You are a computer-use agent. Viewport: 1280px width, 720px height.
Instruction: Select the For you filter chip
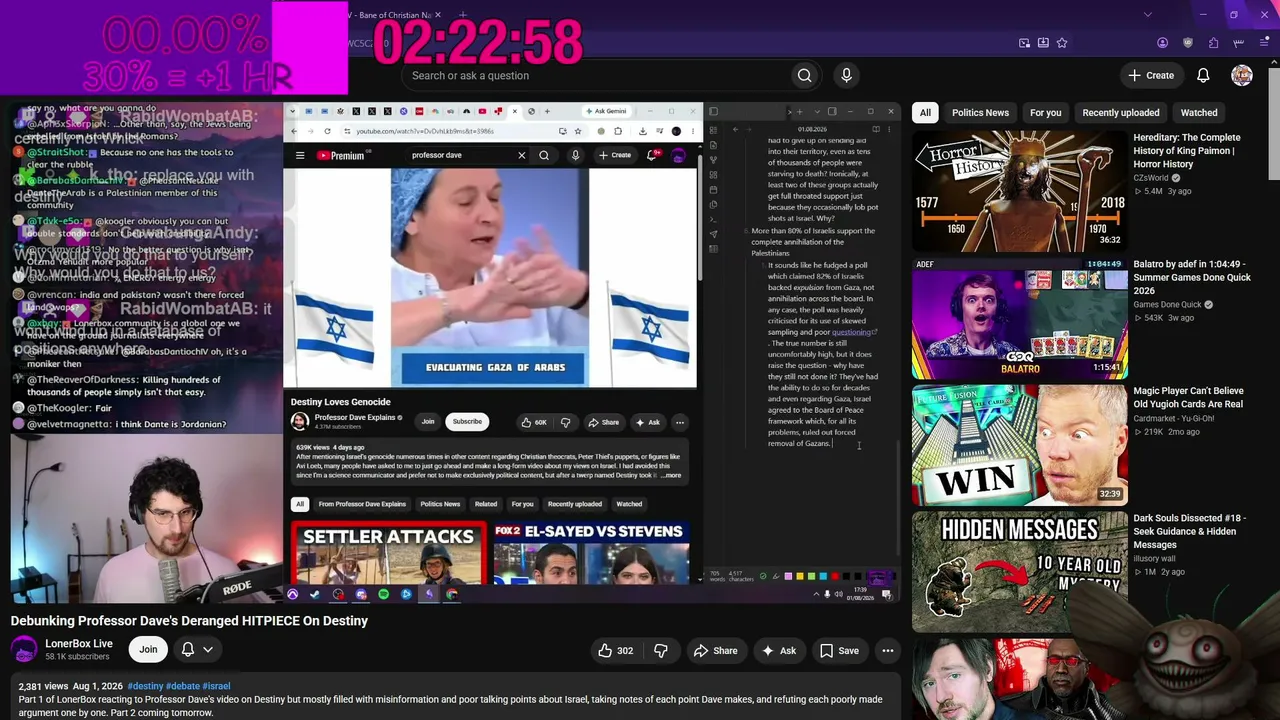[1045, 113]
